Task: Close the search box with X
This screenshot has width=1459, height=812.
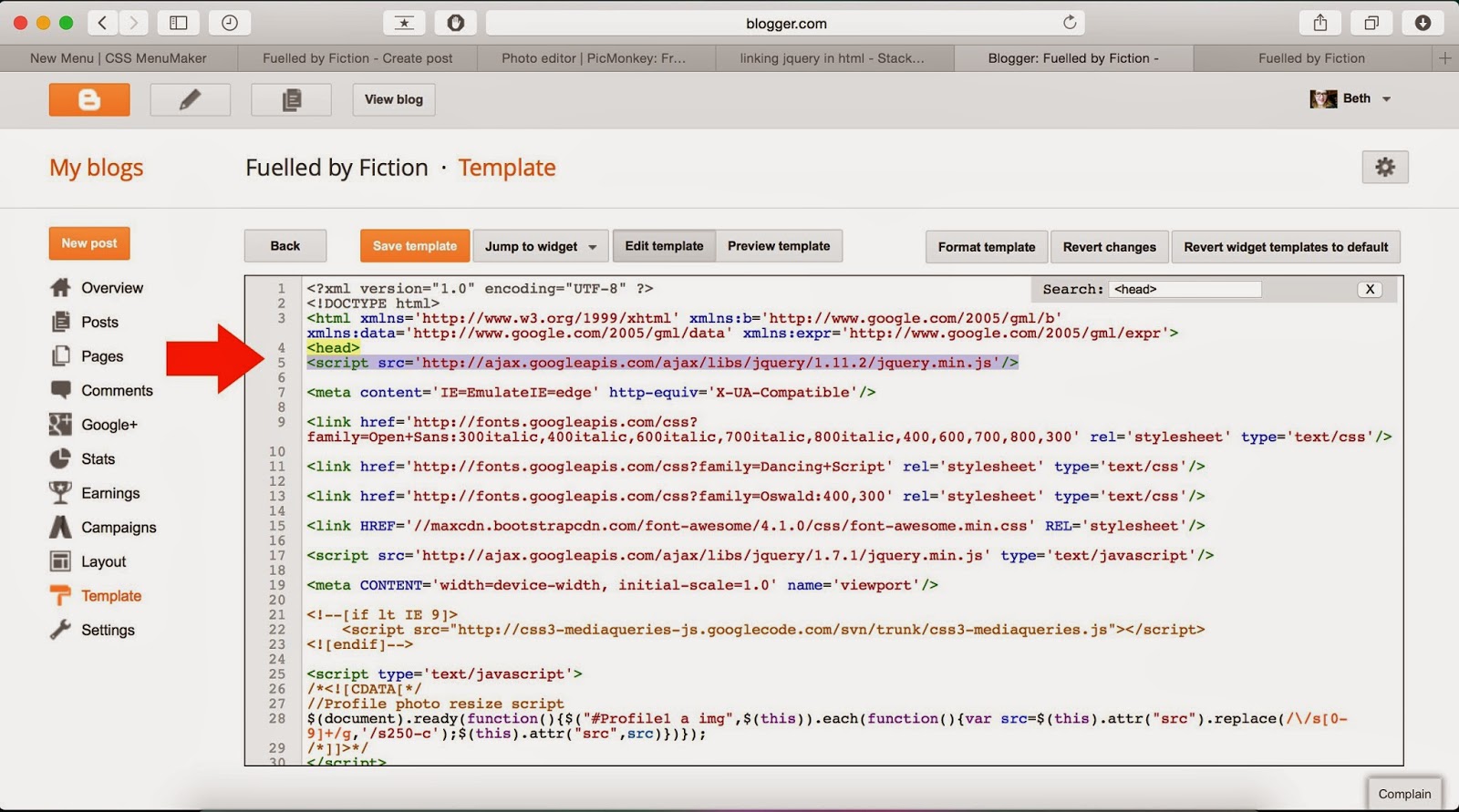Action: point(1370,289)
